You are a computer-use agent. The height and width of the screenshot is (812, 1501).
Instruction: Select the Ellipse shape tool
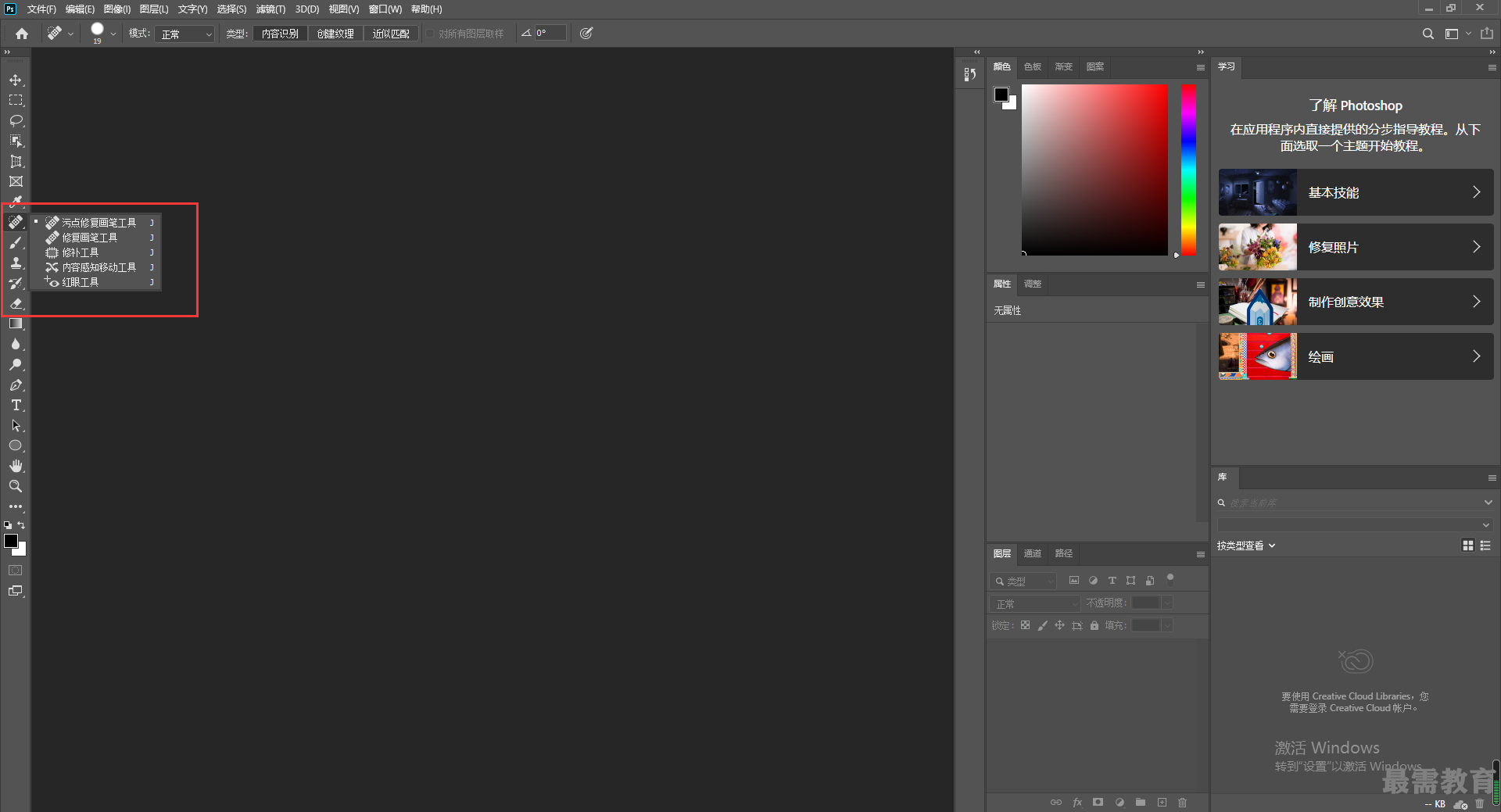coord(16,445)
